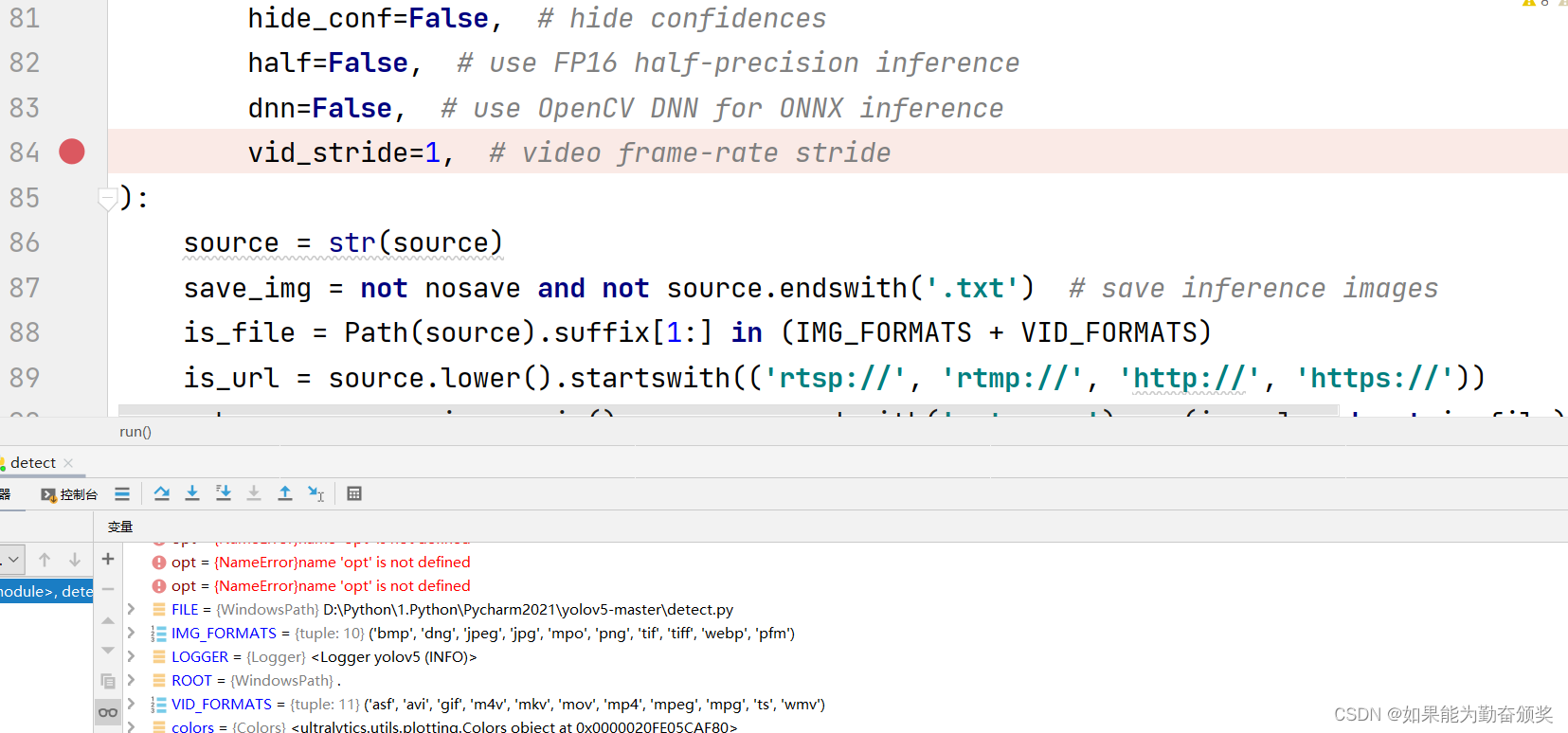This screenshot has height=733, width=1568.
Task: Go to previous frame with up arrow
Action: pos(45,560)
